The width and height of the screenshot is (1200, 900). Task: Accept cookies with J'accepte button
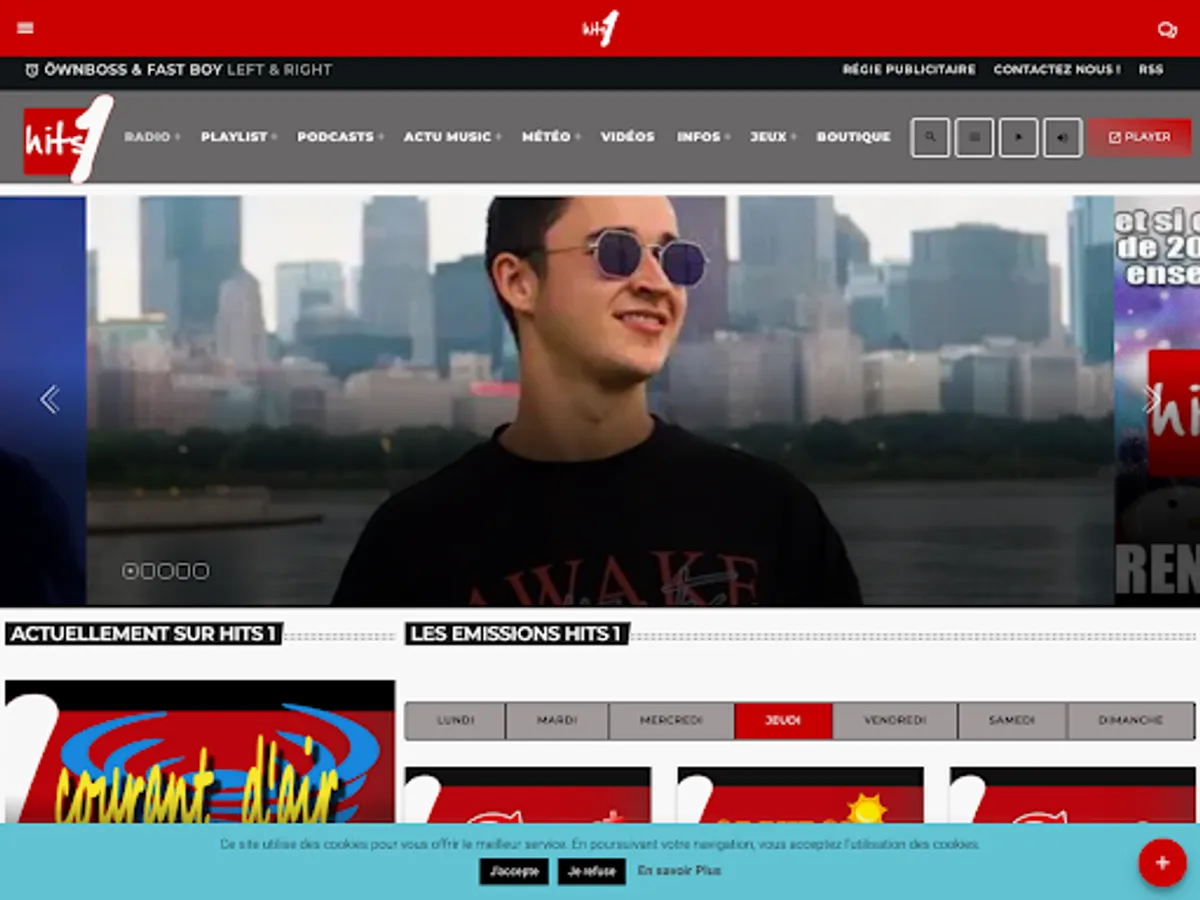[x=514, y=871]
